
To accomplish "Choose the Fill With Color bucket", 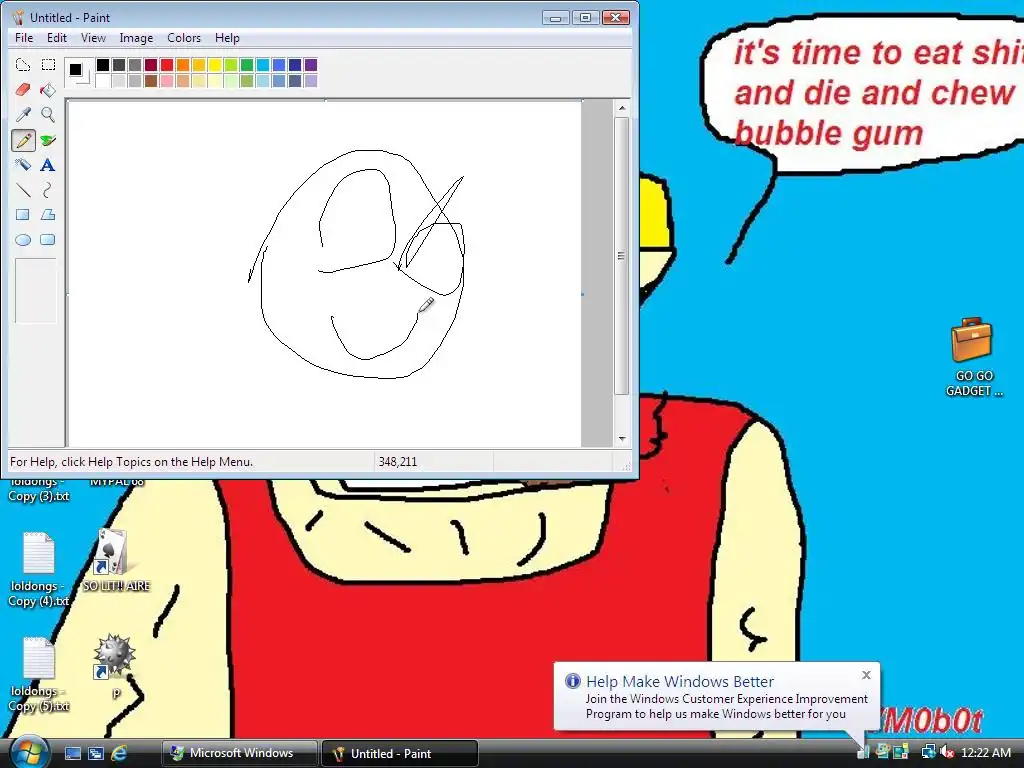I will (x=48, y=89).
